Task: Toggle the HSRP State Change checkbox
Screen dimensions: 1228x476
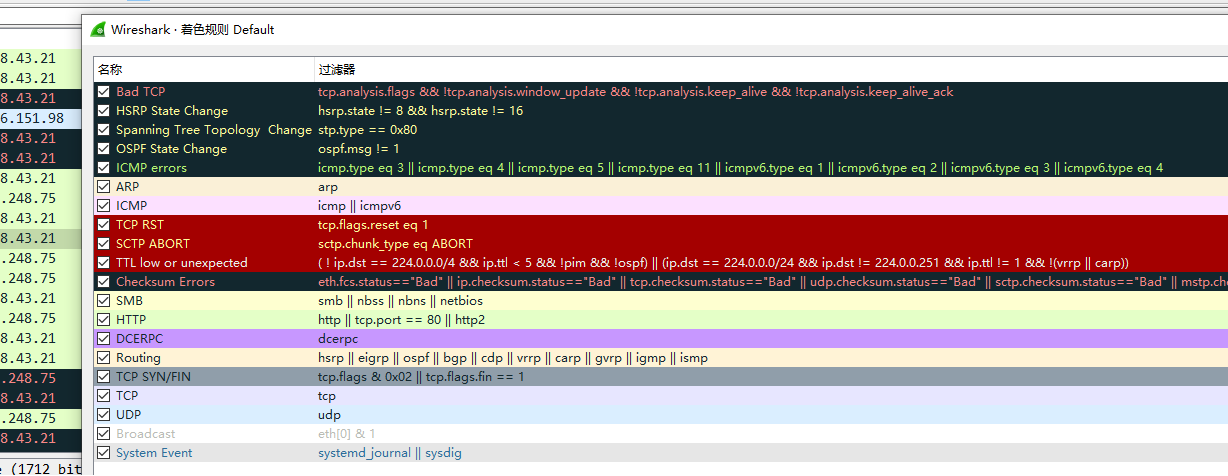Action: click(x=103, y=111)
